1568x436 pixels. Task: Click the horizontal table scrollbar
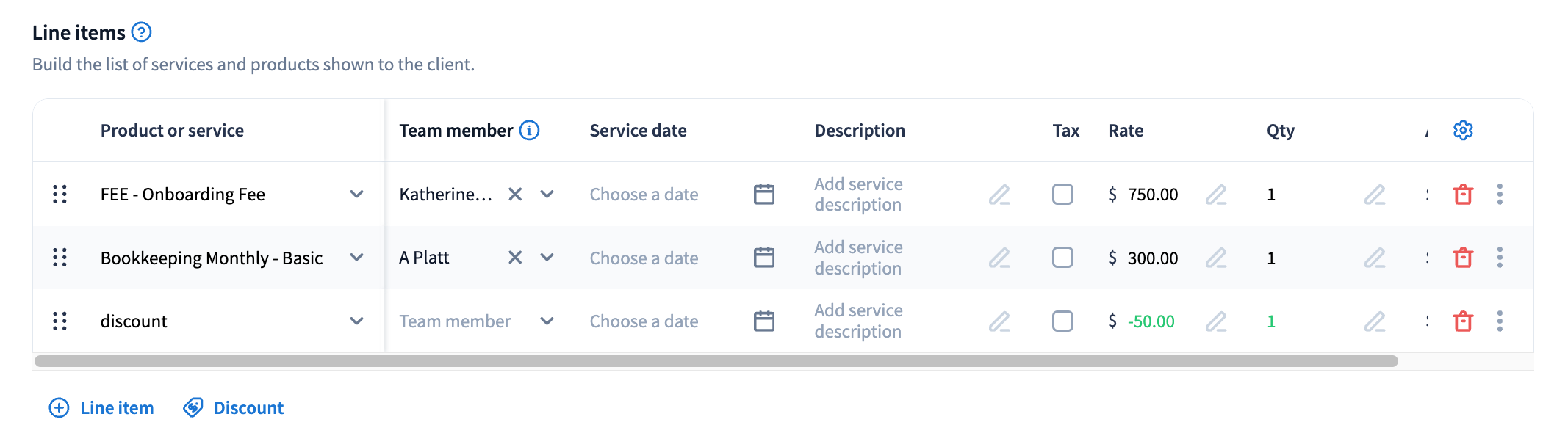coord(716,361)
